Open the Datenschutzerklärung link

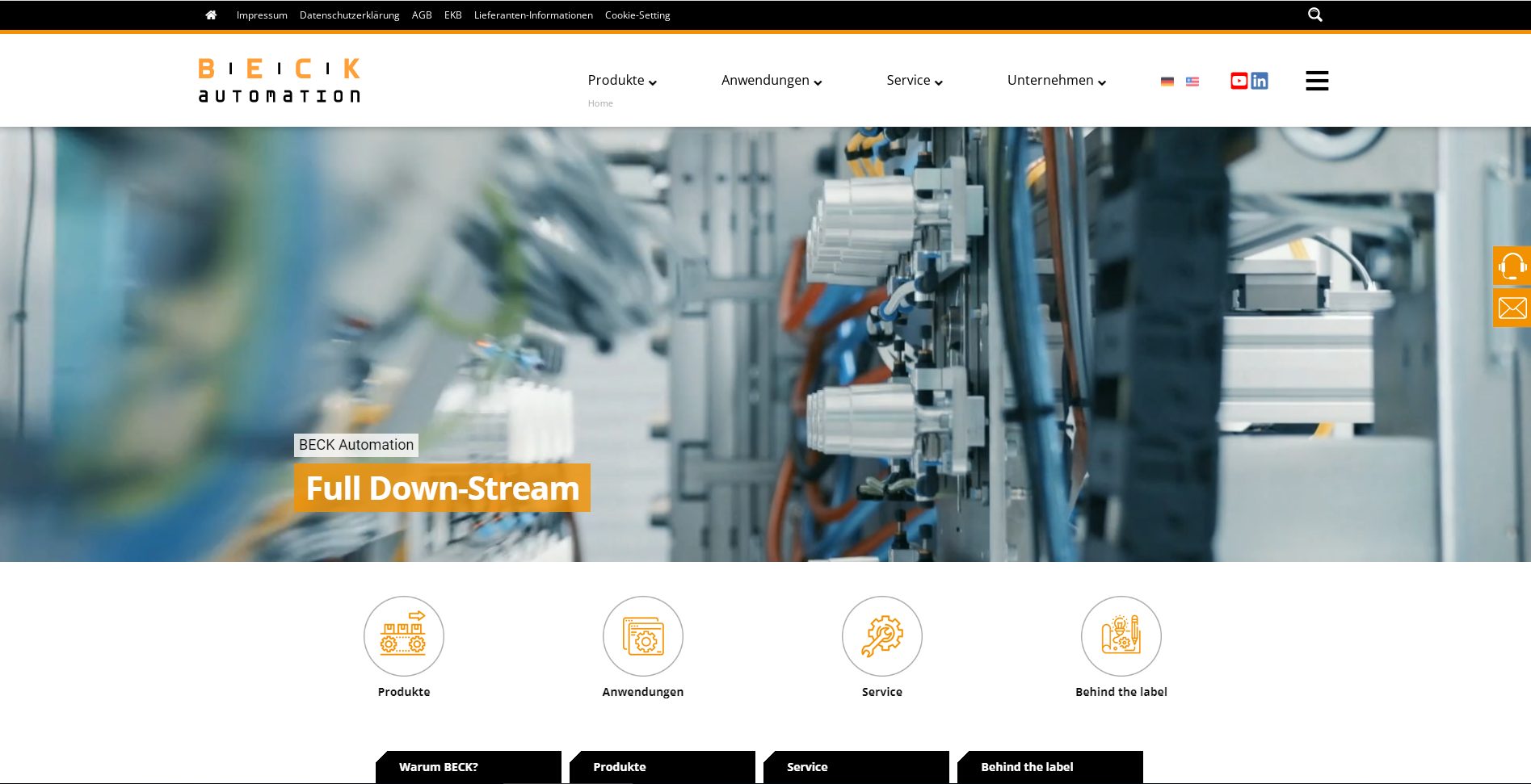tap(348, 15)
